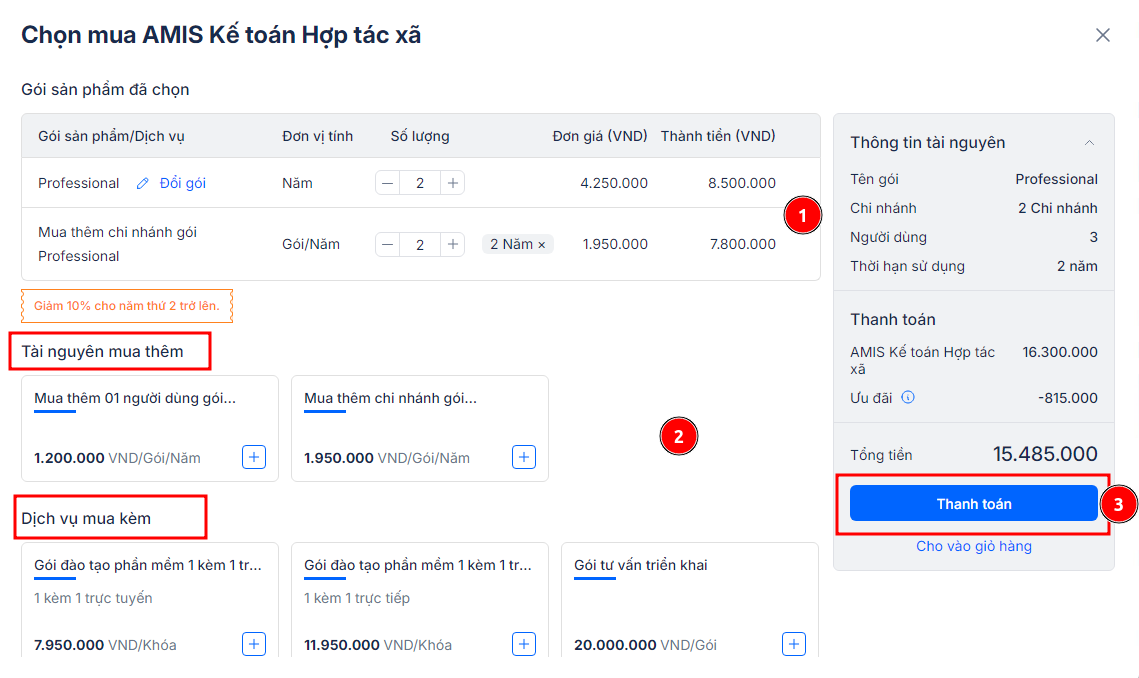Click the Thời hạn sử dụng label
This screenshot has height=678, width=1139.
tap(907, 267)
